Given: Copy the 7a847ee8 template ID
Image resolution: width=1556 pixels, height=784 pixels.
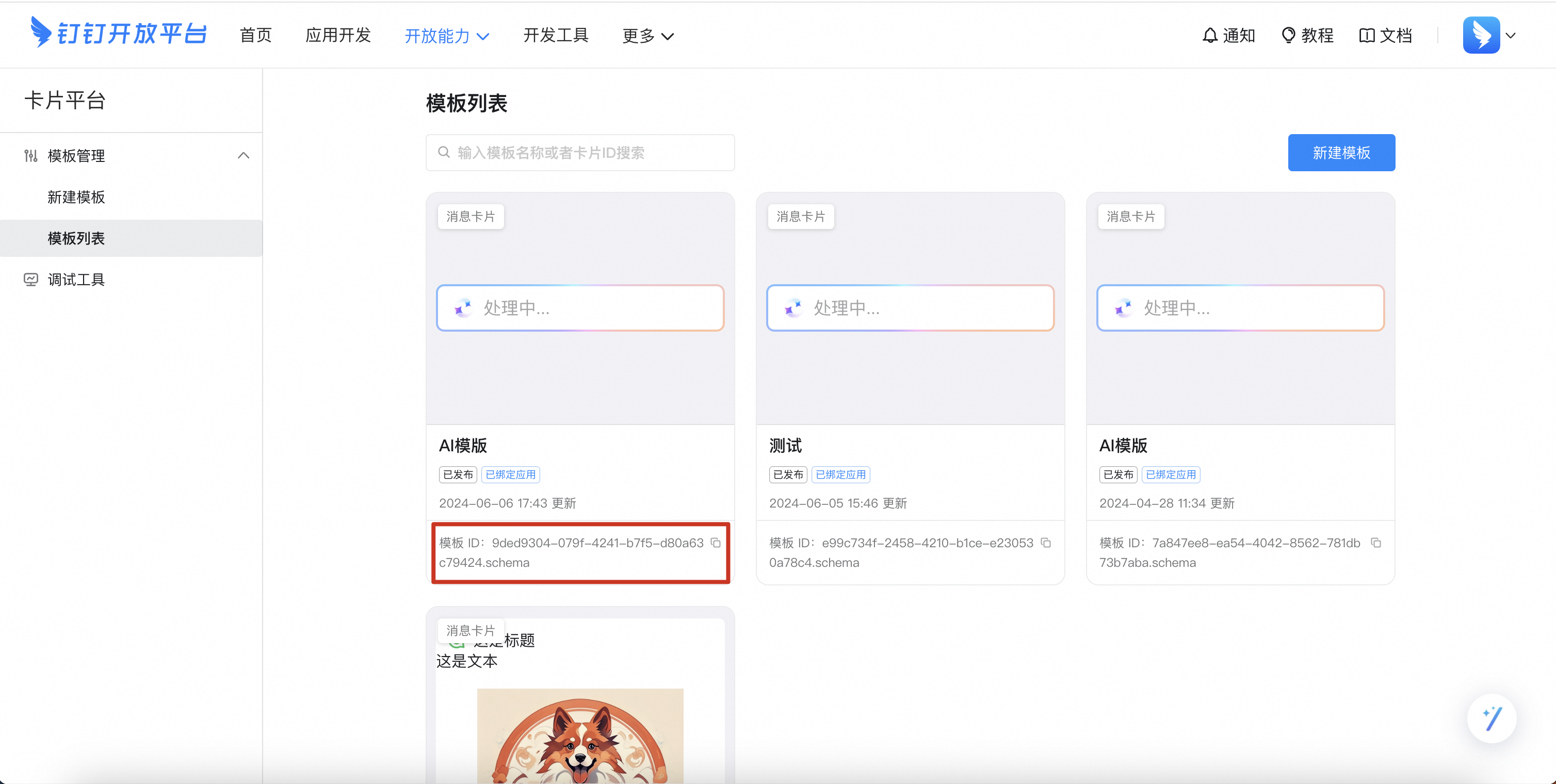Looking at the screenshot, I should pos(1376,543).
